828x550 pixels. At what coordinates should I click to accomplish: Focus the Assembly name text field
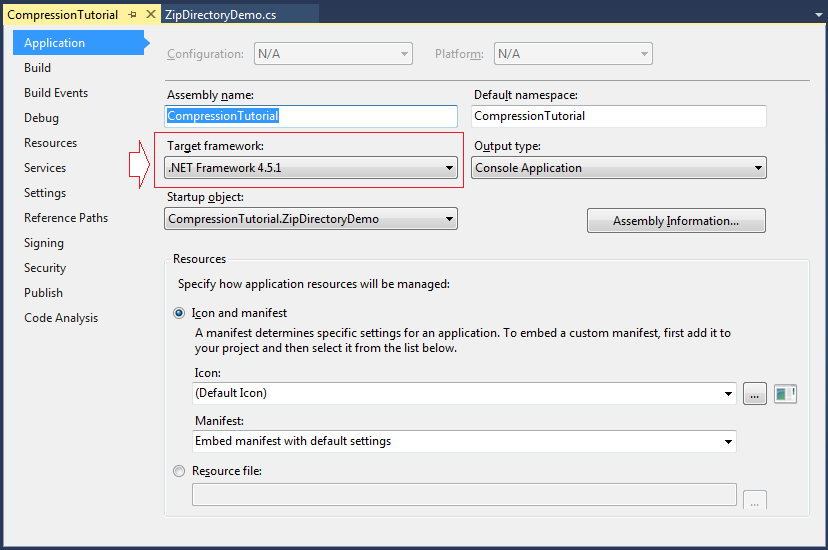pos(311,116)
